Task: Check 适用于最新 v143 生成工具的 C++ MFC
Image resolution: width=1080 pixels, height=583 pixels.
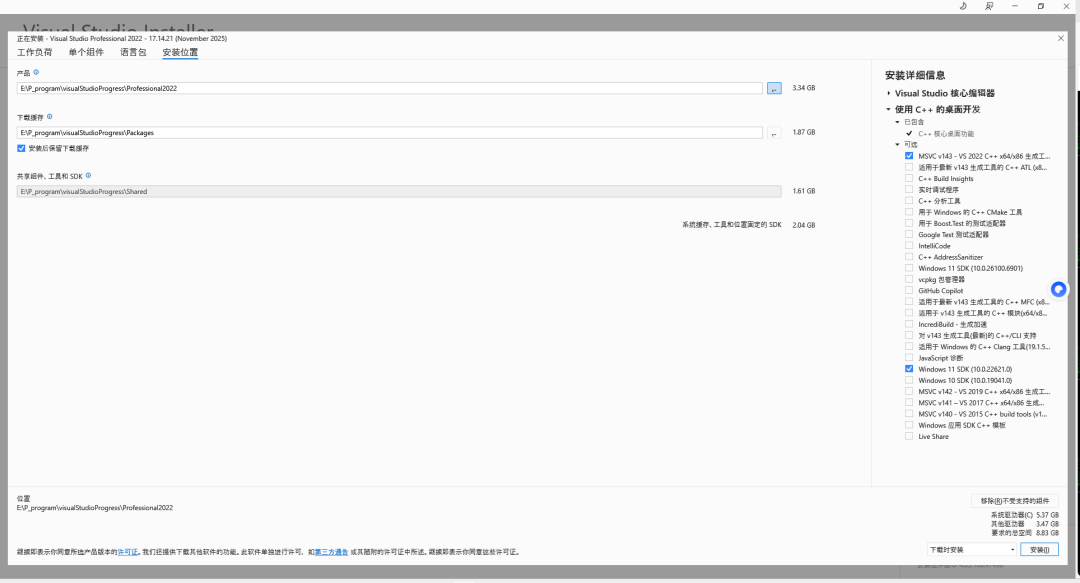Action: pyautogui.click(x=909, y=302)
